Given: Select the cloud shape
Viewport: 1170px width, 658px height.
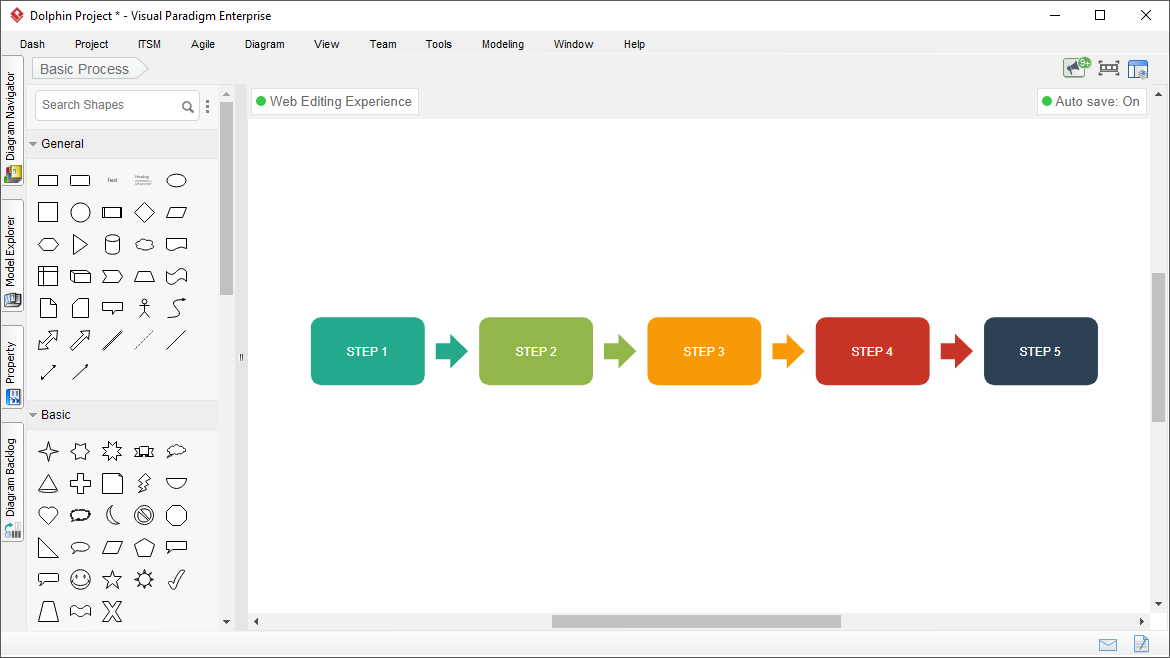Looking at the screenshot, I should (144, 245).
